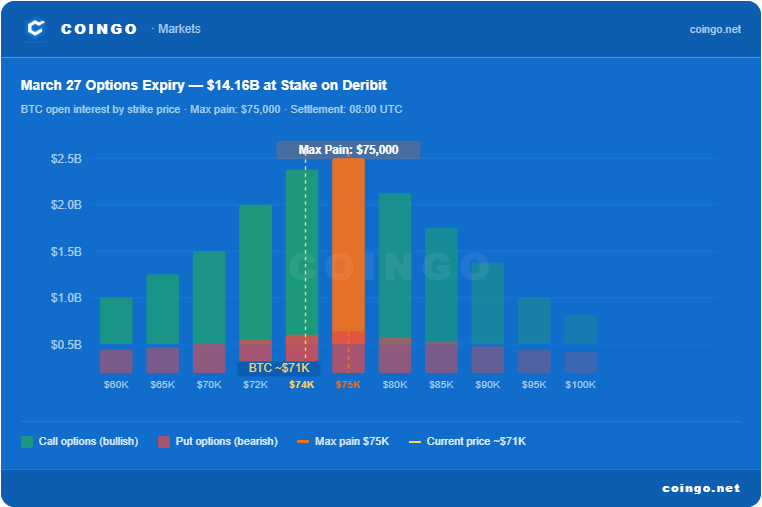Click the coingo.net footer link

701,488
